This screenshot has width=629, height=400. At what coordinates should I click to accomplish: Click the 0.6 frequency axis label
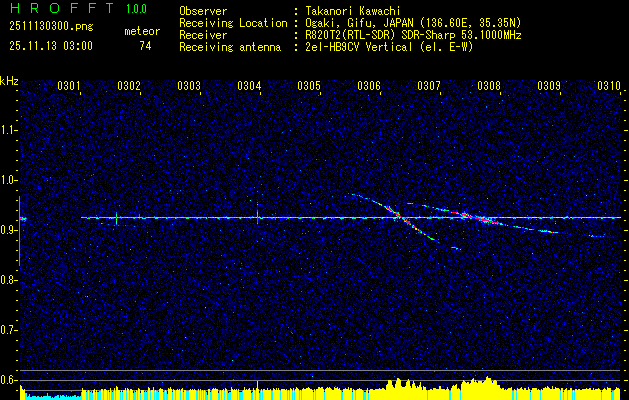8,380
